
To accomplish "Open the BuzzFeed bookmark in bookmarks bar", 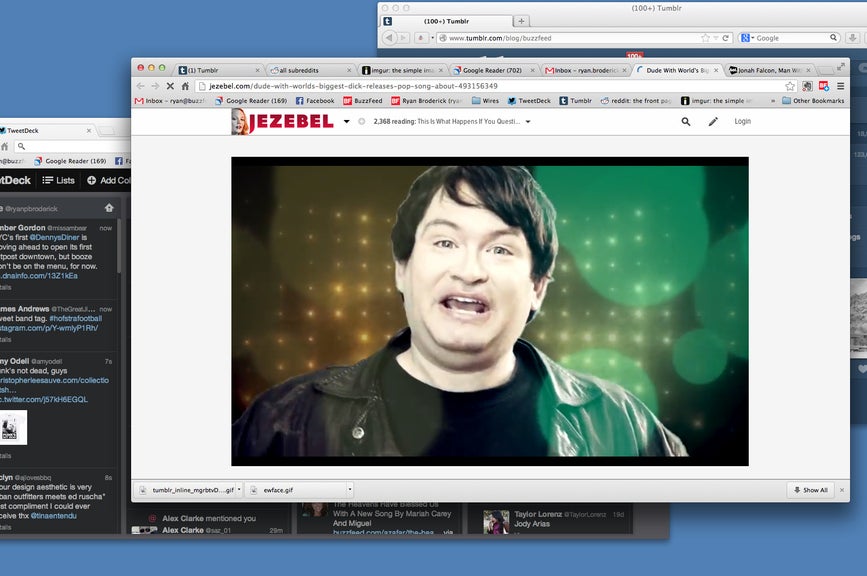I will click(x=362, y=101).
